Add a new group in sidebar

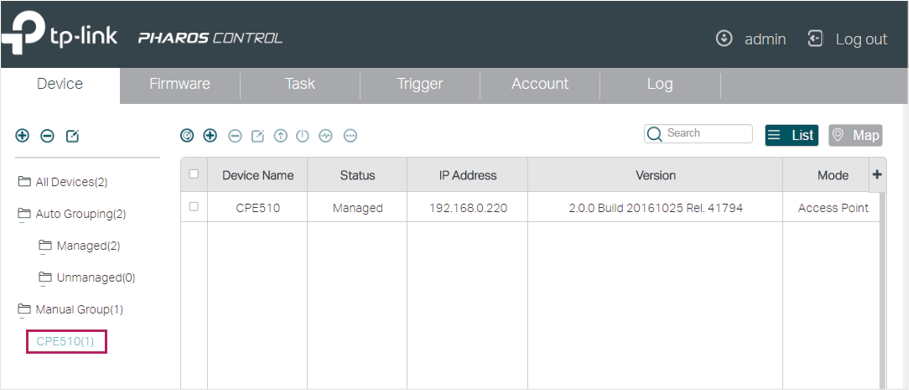click(x=21, y=136)
